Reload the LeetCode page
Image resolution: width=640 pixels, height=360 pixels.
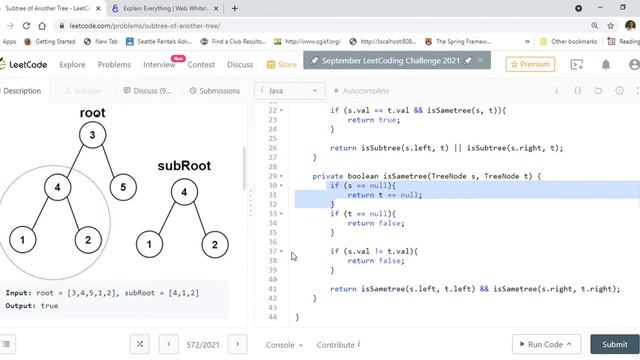26,26
